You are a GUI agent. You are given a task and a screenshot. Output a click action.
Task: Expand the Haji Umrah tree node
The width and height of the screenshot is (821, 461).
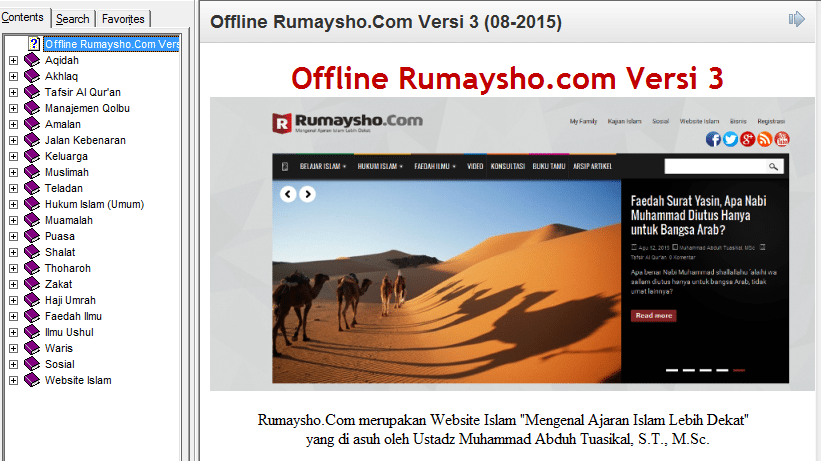(14, 300)
